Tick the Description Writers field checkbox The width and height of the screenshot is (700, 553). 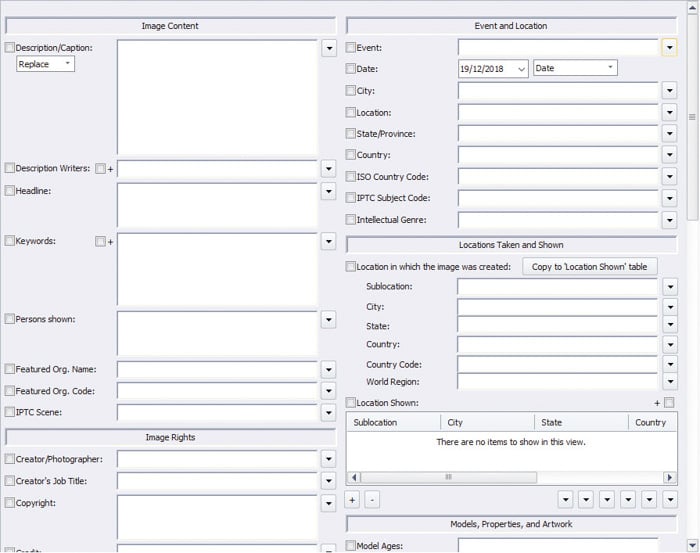click(x=9, y=168)
